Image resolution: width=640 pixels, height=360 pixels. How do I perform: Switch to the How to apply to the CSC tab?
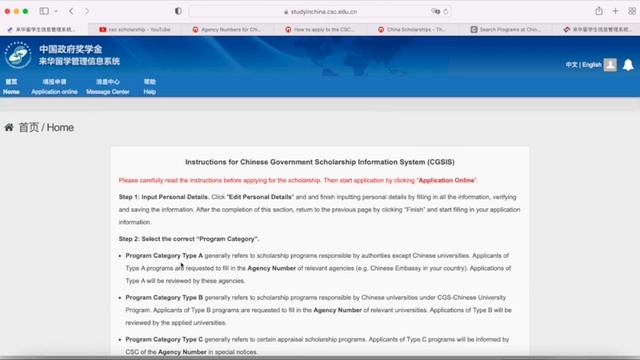click(x=320, y=29)
